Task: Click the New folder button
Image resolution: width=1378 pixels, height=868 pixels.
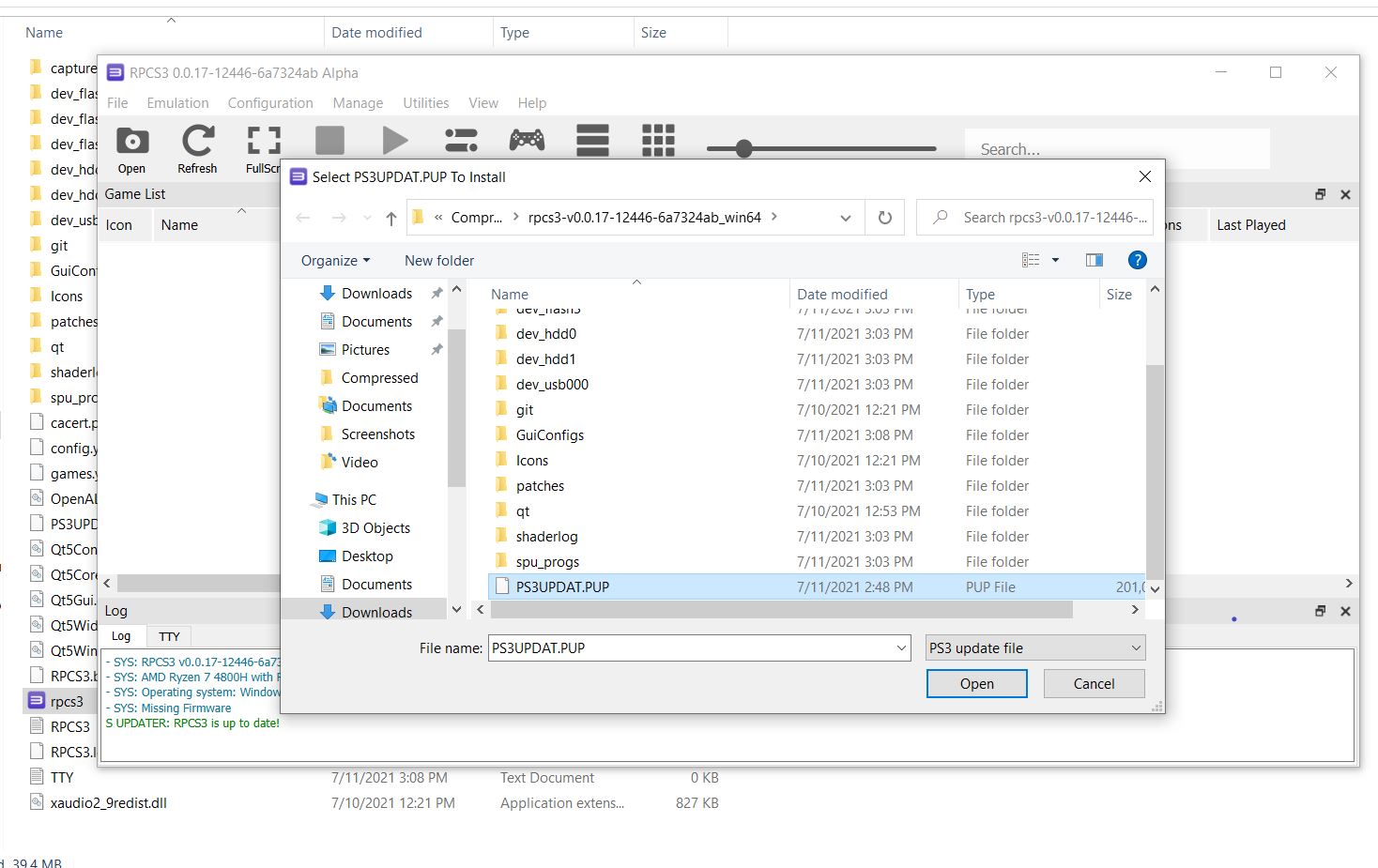Action: coord(439,260)
